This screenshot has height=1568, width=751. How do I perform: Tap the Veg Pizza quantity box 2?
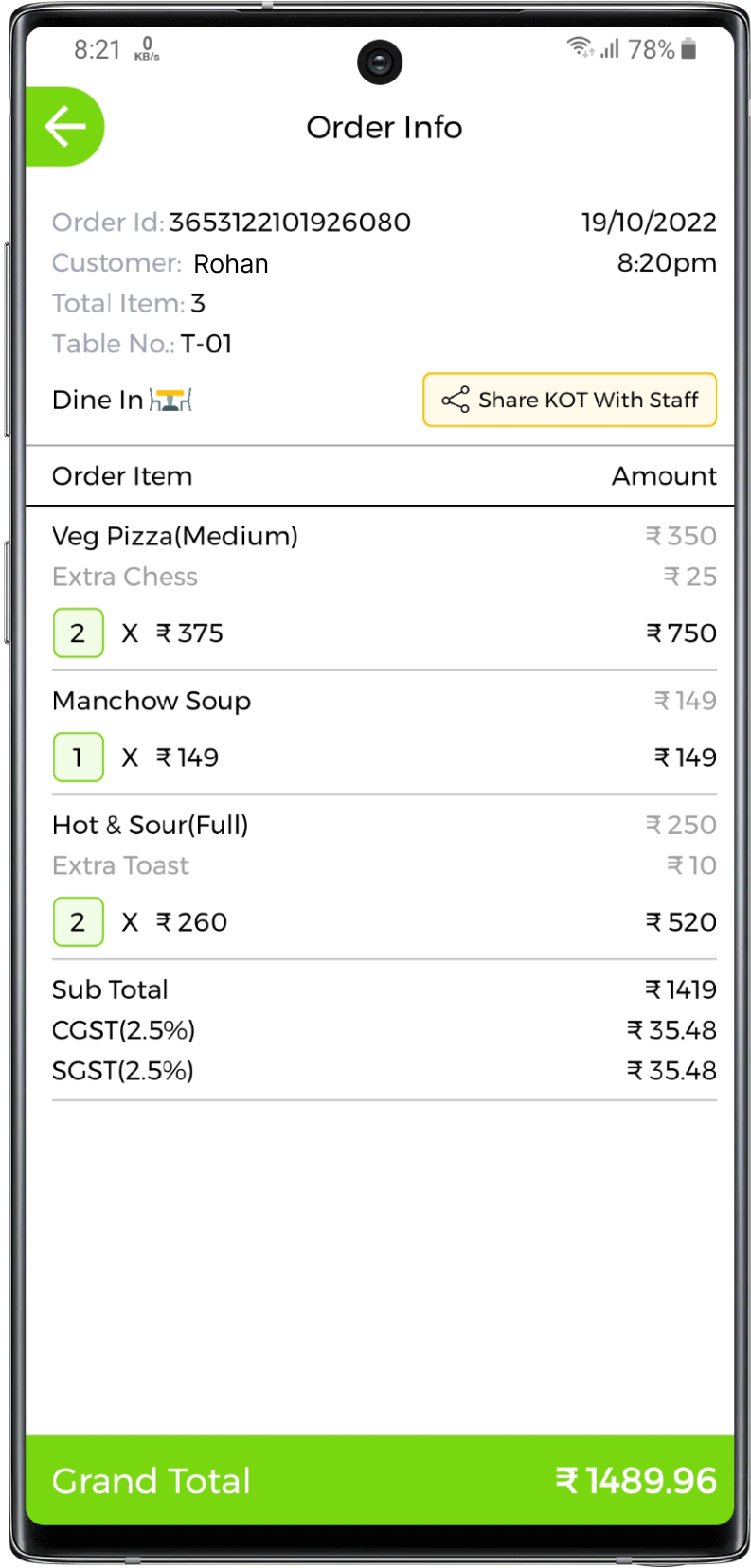(78, 633)
